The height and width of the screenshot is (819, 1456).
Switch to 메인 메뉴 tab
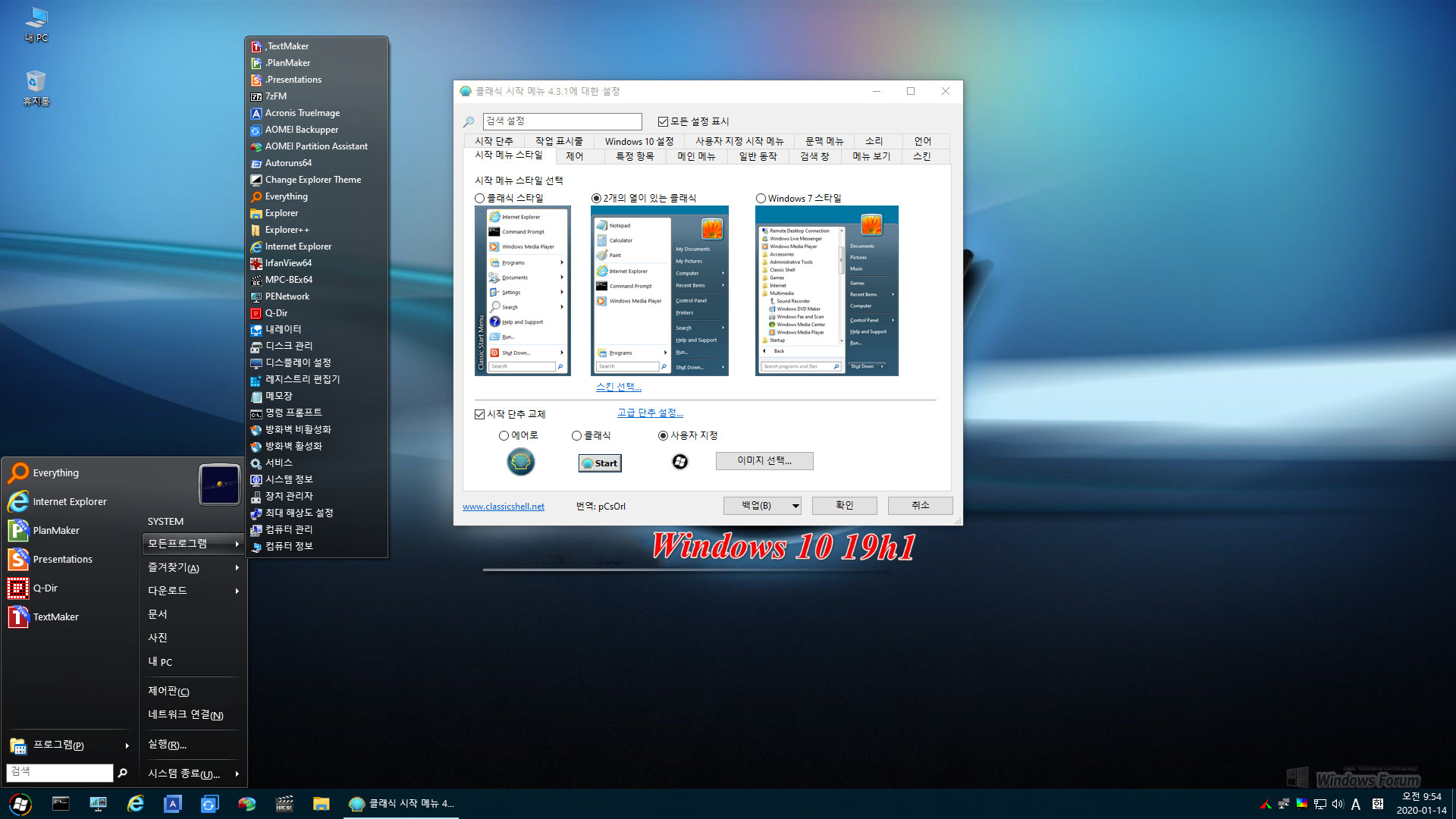(x=696, y=156)
